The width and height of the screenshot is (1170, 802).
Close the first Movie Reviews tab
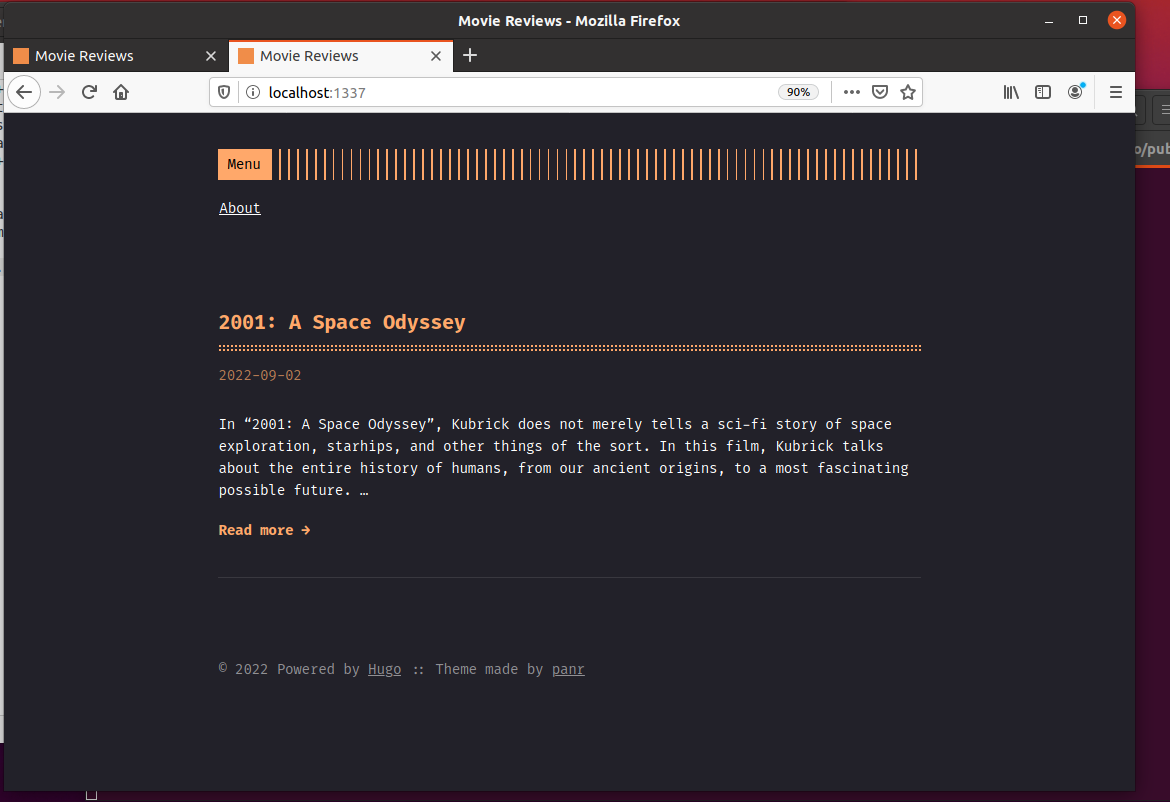210,56
